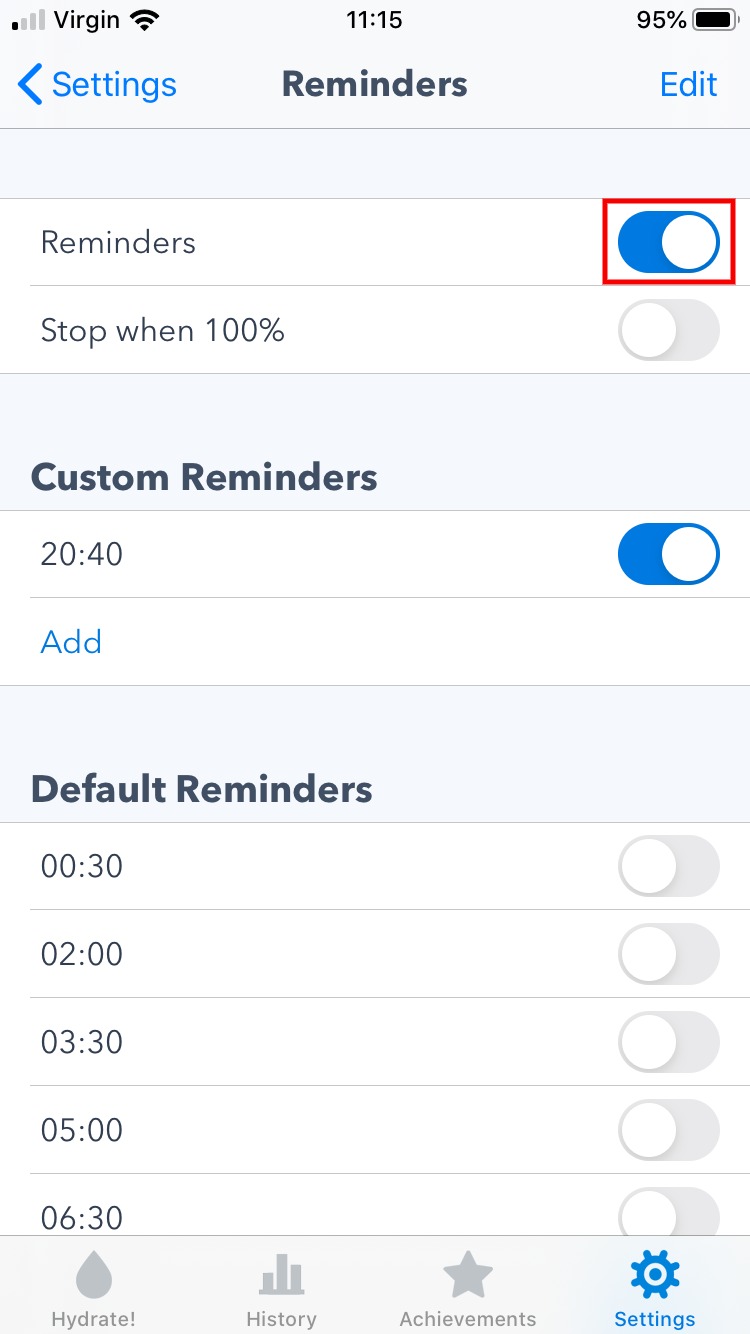Tap the battery icon in status bar

714,20
